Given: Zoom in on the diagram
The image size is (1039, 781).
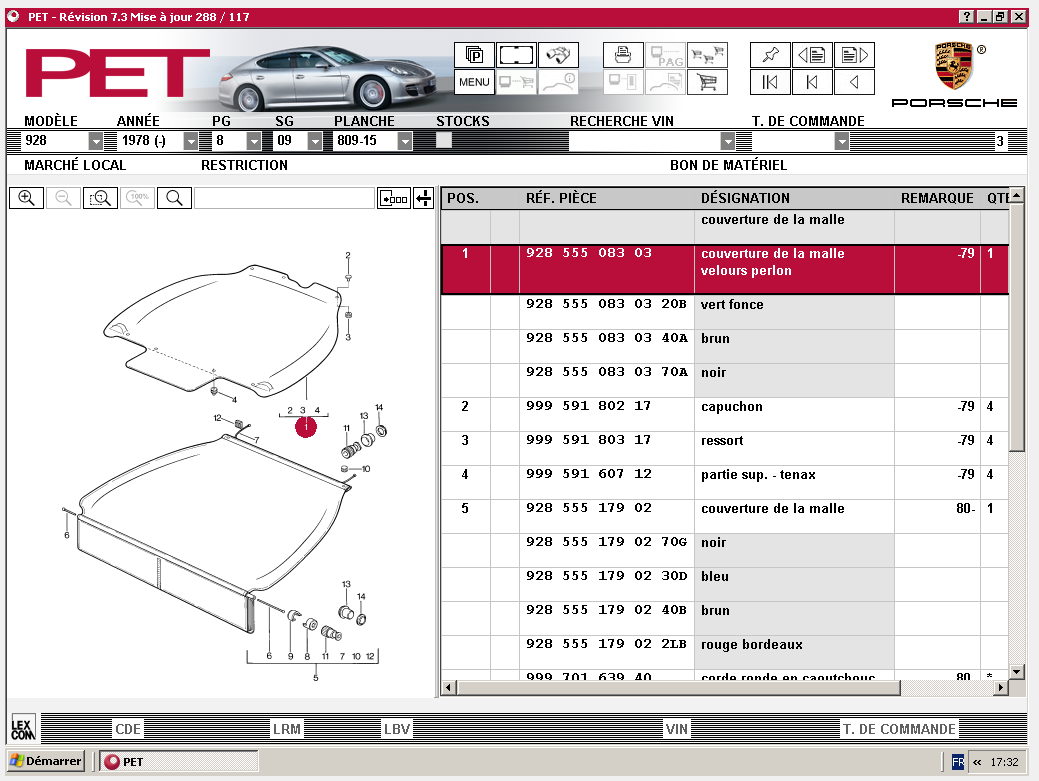Looking at the screenshot, I should 27,197.
